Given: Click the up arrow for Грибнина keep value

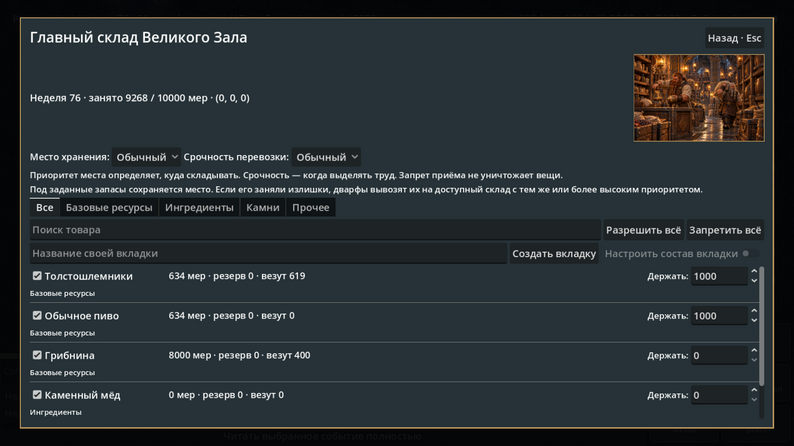Looking at the screenshot, I should coord(754,351).
